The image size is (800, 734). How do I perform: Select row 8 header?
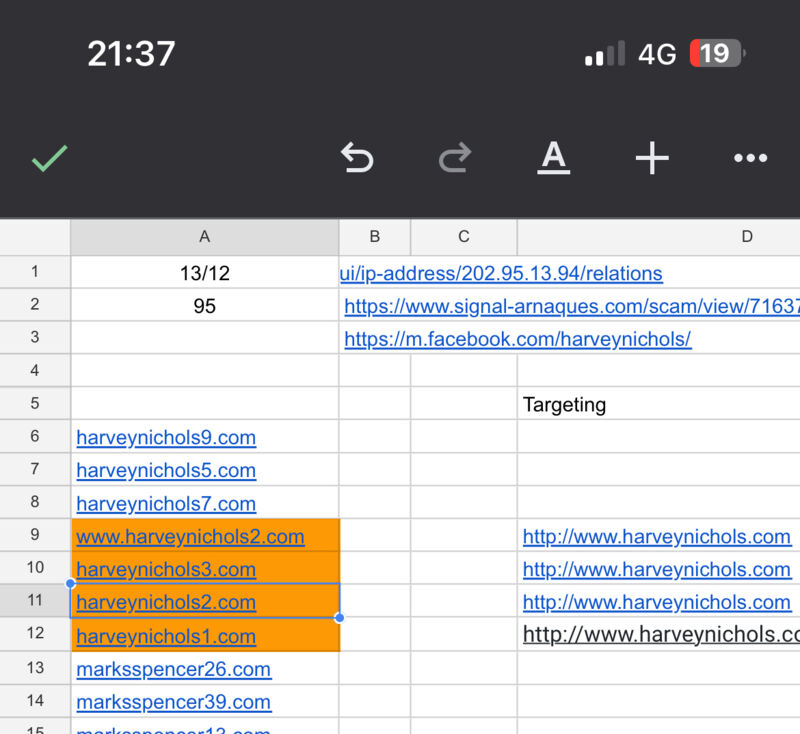[35, 502]
